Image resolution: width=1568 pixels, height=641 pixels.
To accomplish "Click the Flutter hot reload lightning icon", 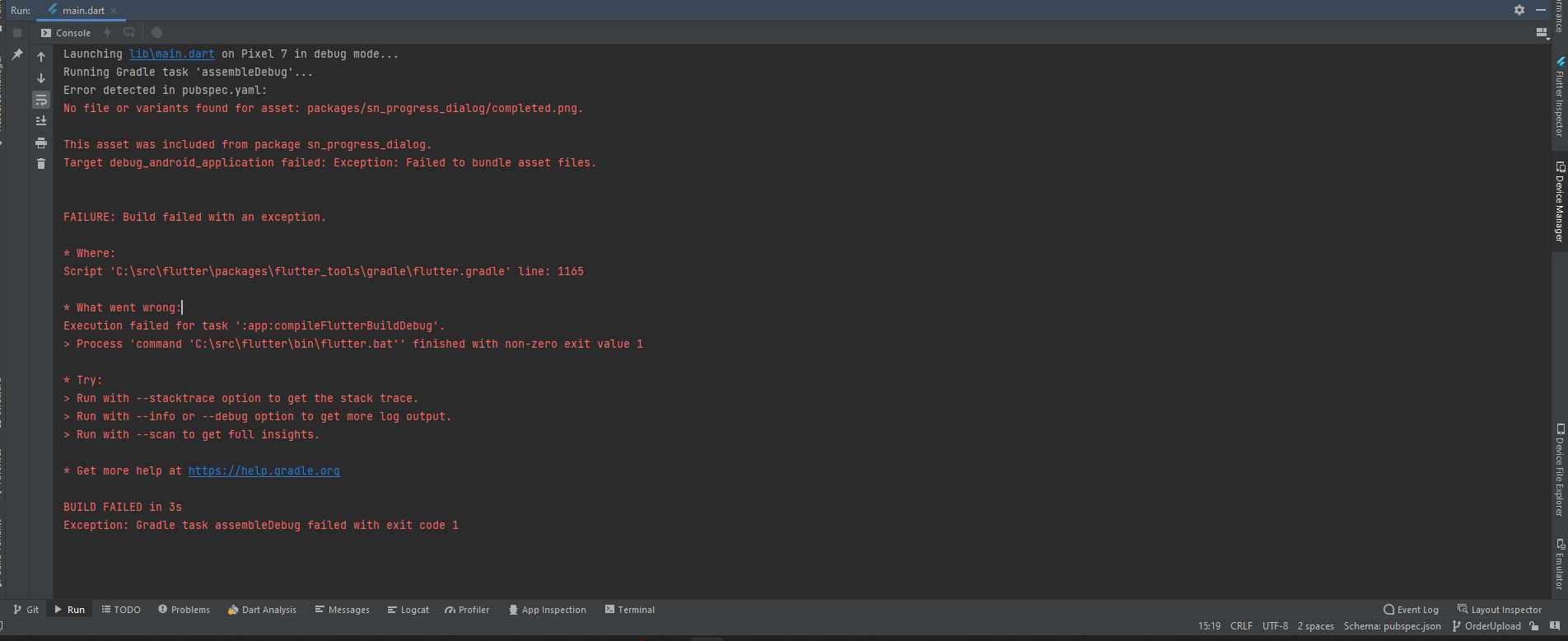I will point(108,33).
